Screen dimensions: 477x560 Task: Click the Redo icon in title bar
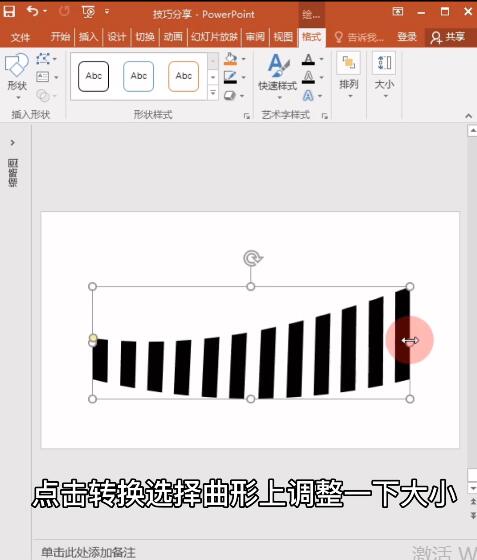(64, 12)
